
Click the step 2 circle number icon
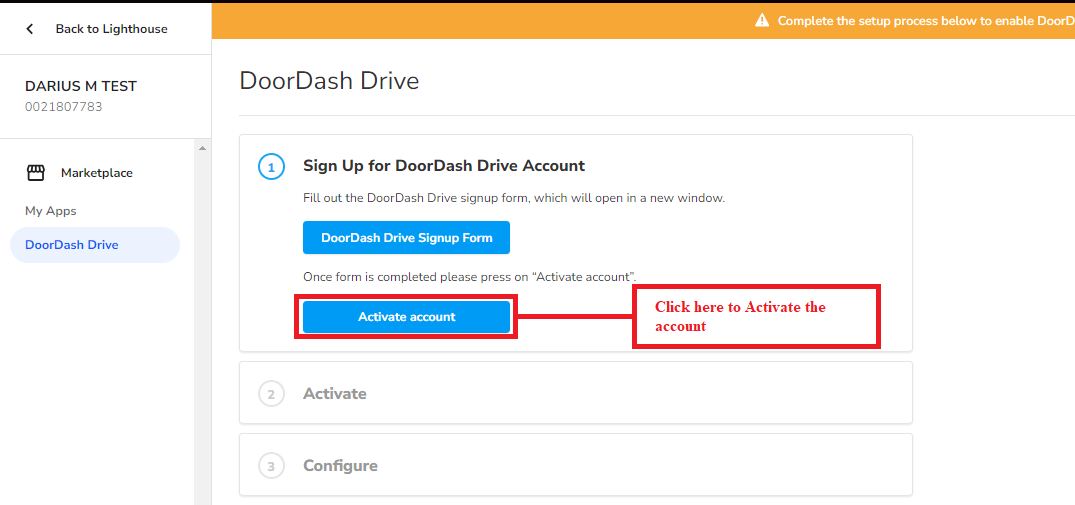click(x=271, y=394)
